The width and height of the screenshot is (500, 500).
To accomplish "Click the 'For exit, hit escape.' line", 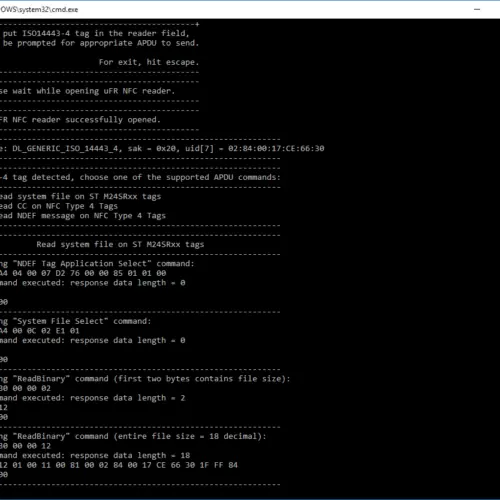I will [x=149, y=62].
